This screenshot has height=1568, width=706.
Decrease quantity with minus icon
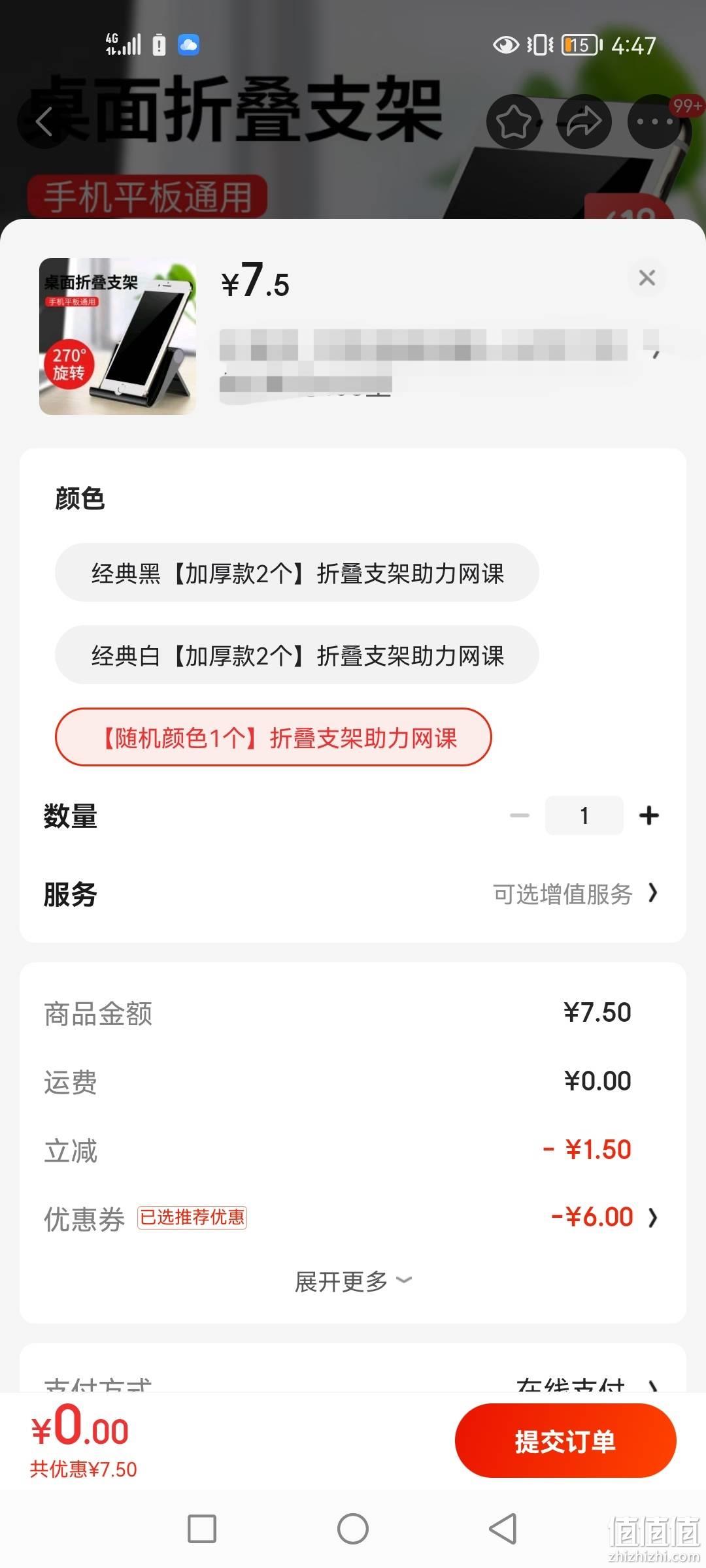point(520,815)
